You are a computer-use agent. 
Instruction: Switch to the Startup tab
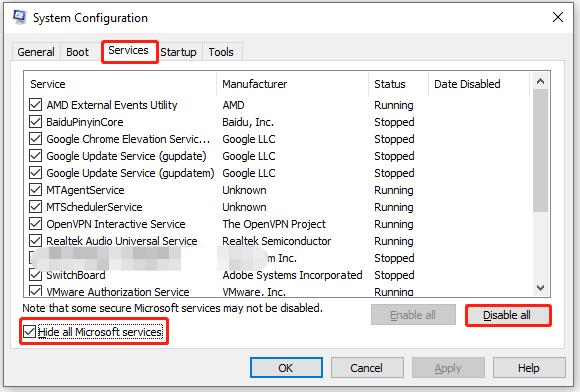[178, 52]
